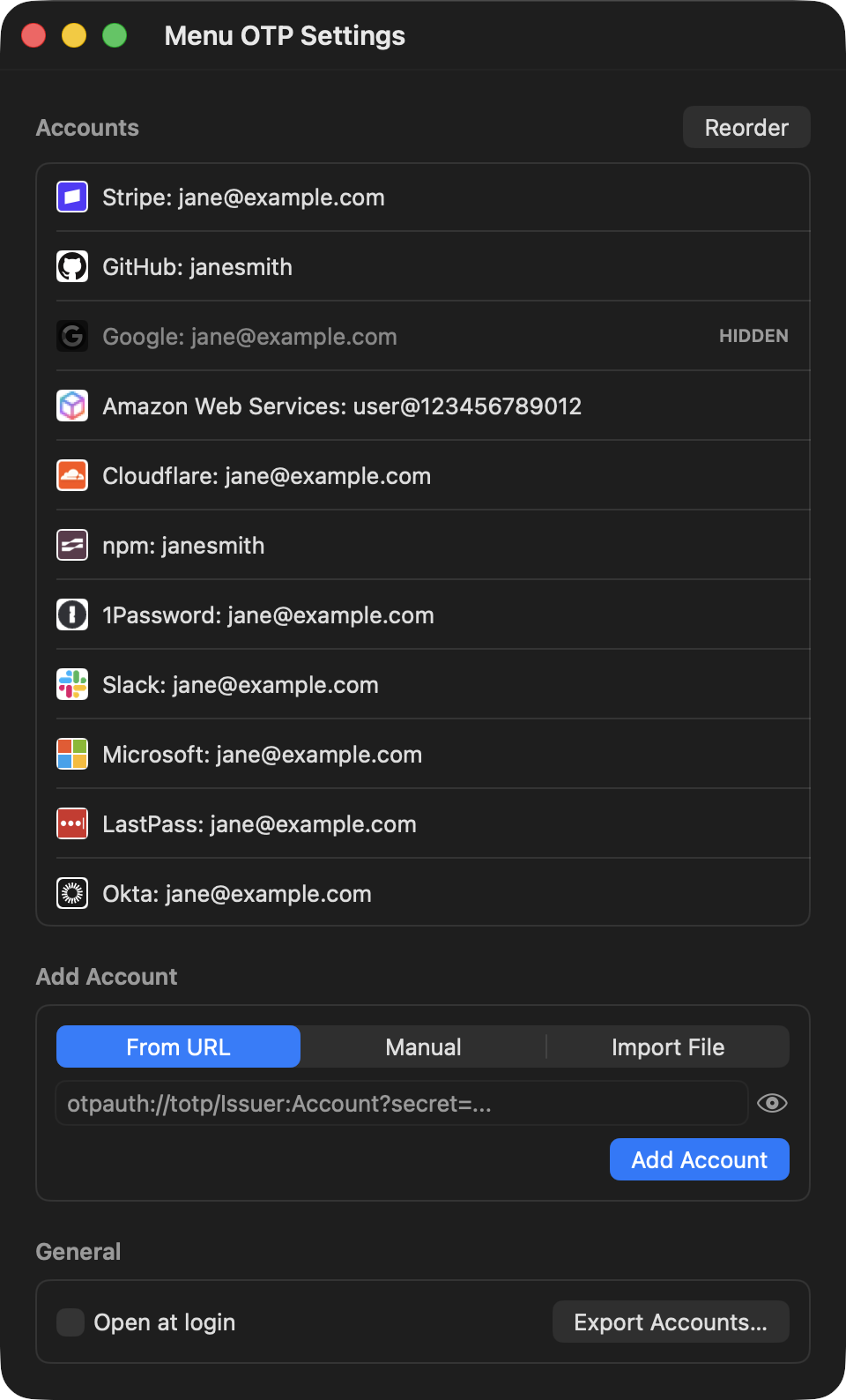Click the Okta sunburst icon
846x1400 pixels.
pyautogui.click(x=72, y=893)
